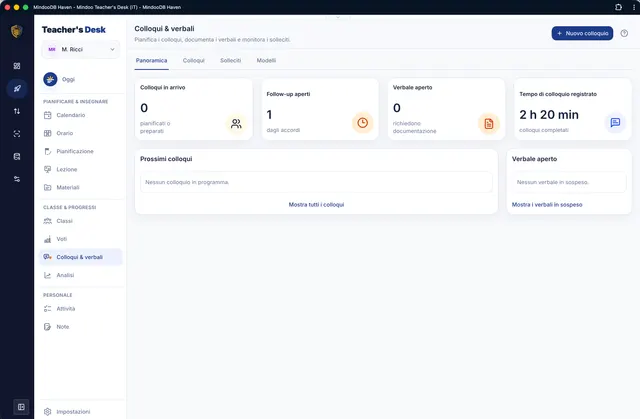640x419 pixels.
Task: Open the sliders icon in dark rail
Action: click(17, 179)
